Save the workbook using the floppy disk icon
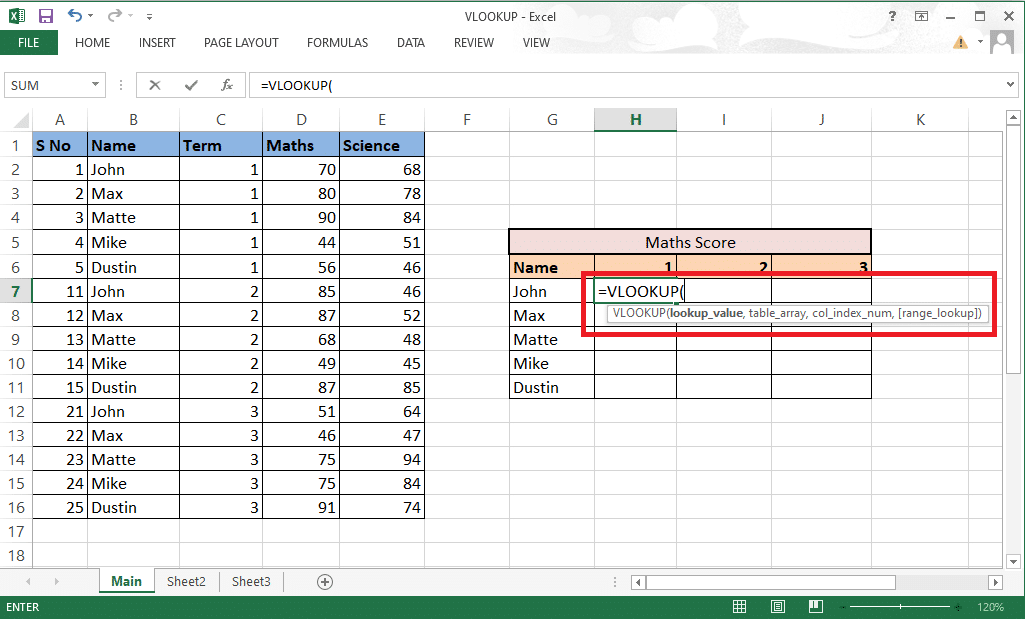Image resolution: width=1025 pixels, height=619 pixels. (x=46, y=16)
